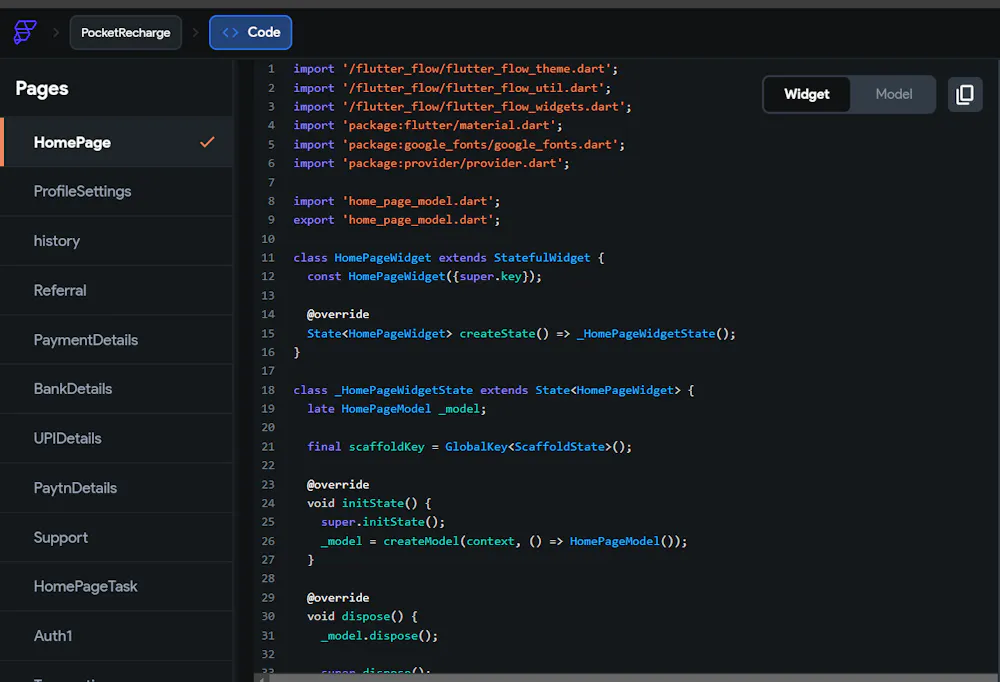Image resolution: width=1000 pixels, height=682 pixels.
Task: Click the Pages panel heading
Action: coord(42,89)
